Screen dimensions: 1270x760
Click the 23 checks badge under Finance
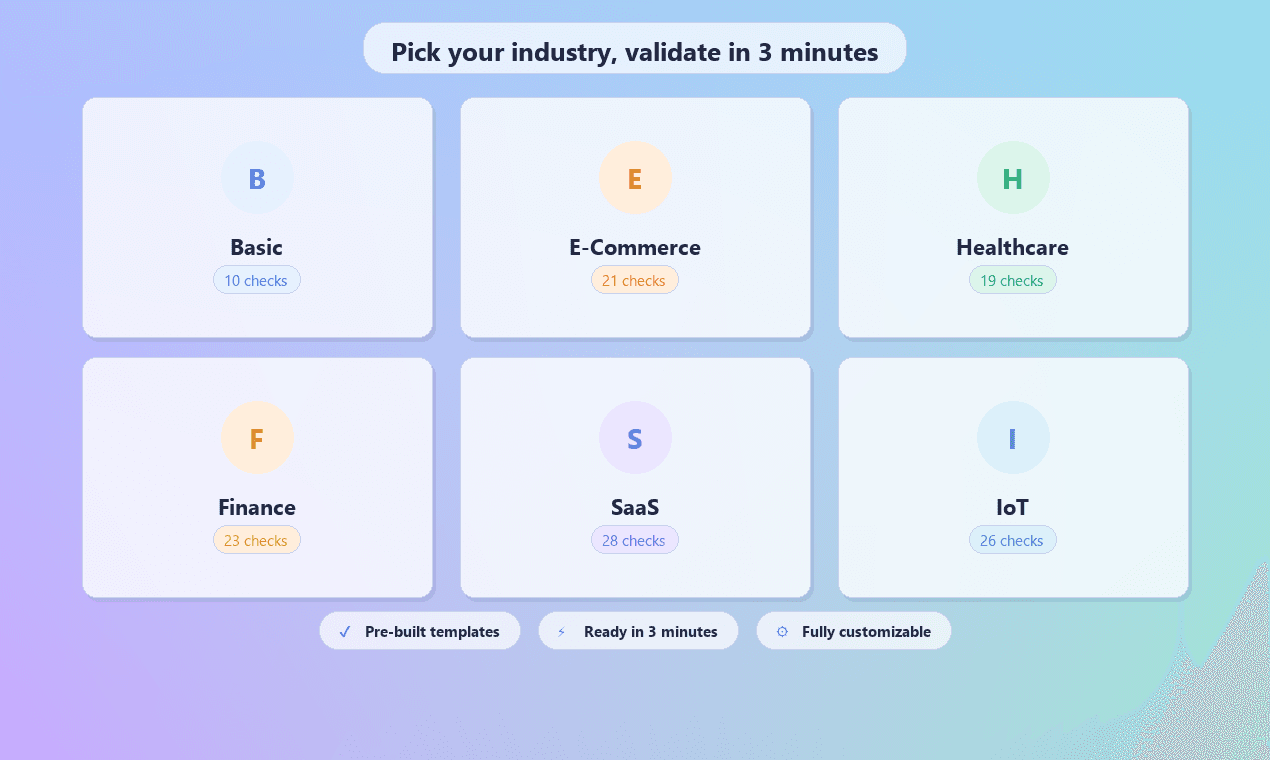[257, 540]
